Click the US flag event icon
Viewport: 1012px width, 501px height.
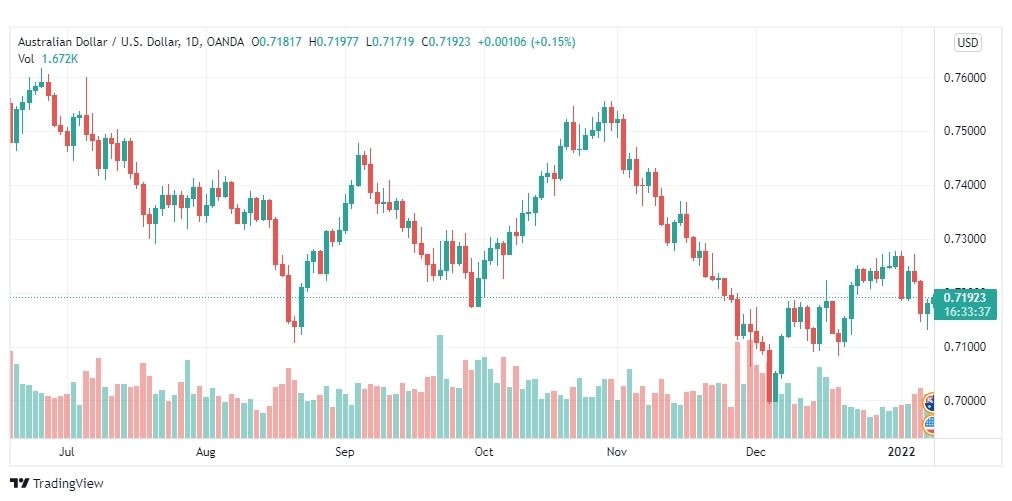pos(929,424)
